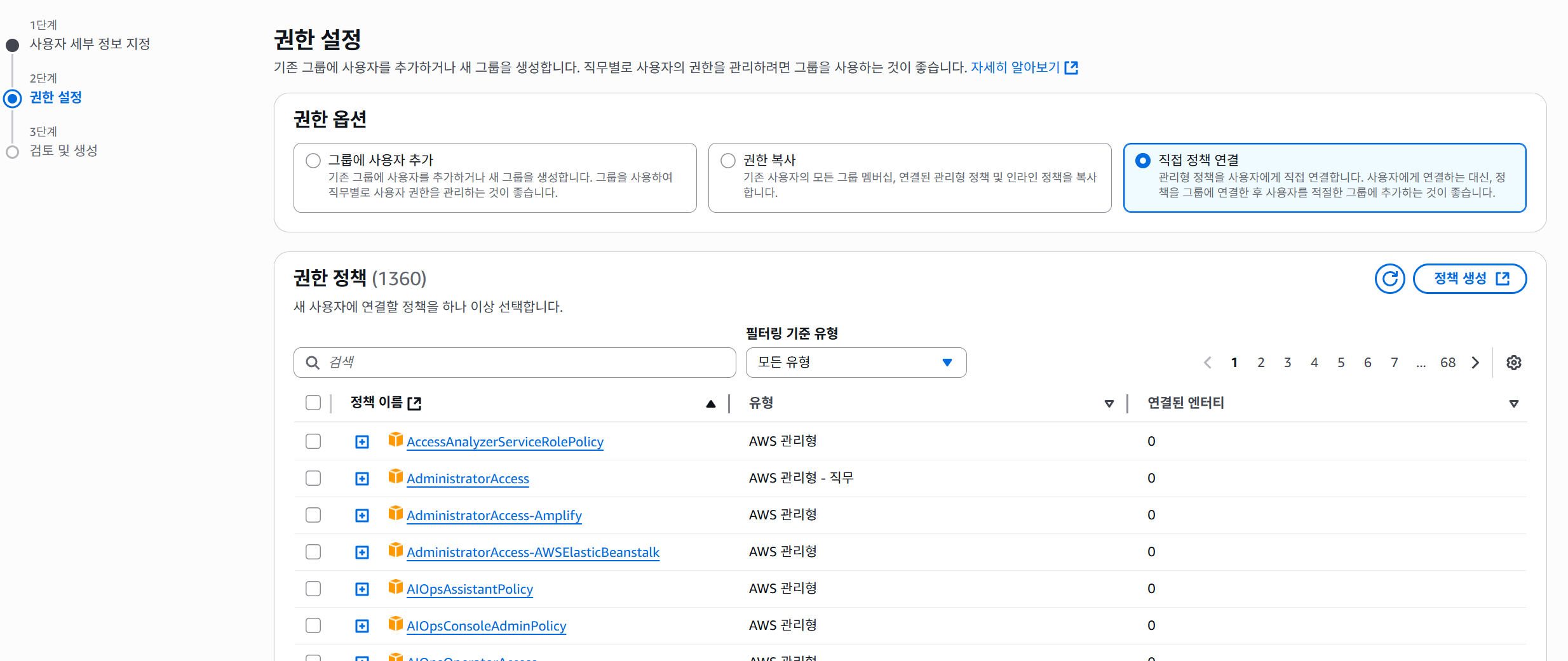Open AdministratorAccess policy link
Image resolution: width=1568 pixels, height=661 pixels.
point(468,479)
